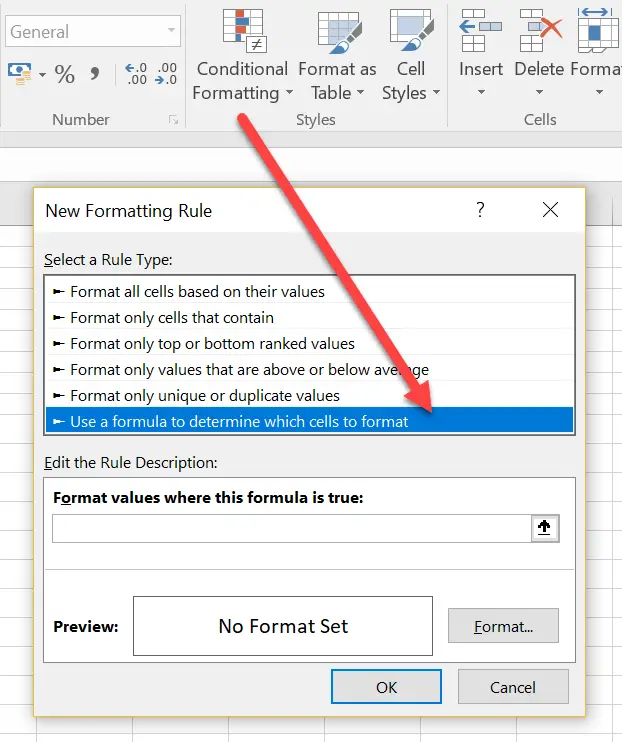Viewport: 622px width, 742px height.
Task: Open Format as Table gallery
Action: coord(337,57)
